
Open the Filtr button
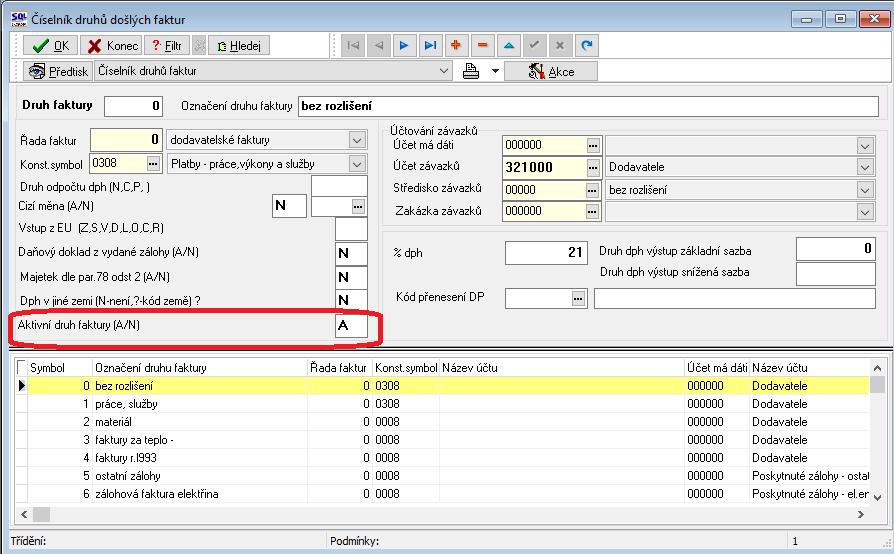(166, 46)
